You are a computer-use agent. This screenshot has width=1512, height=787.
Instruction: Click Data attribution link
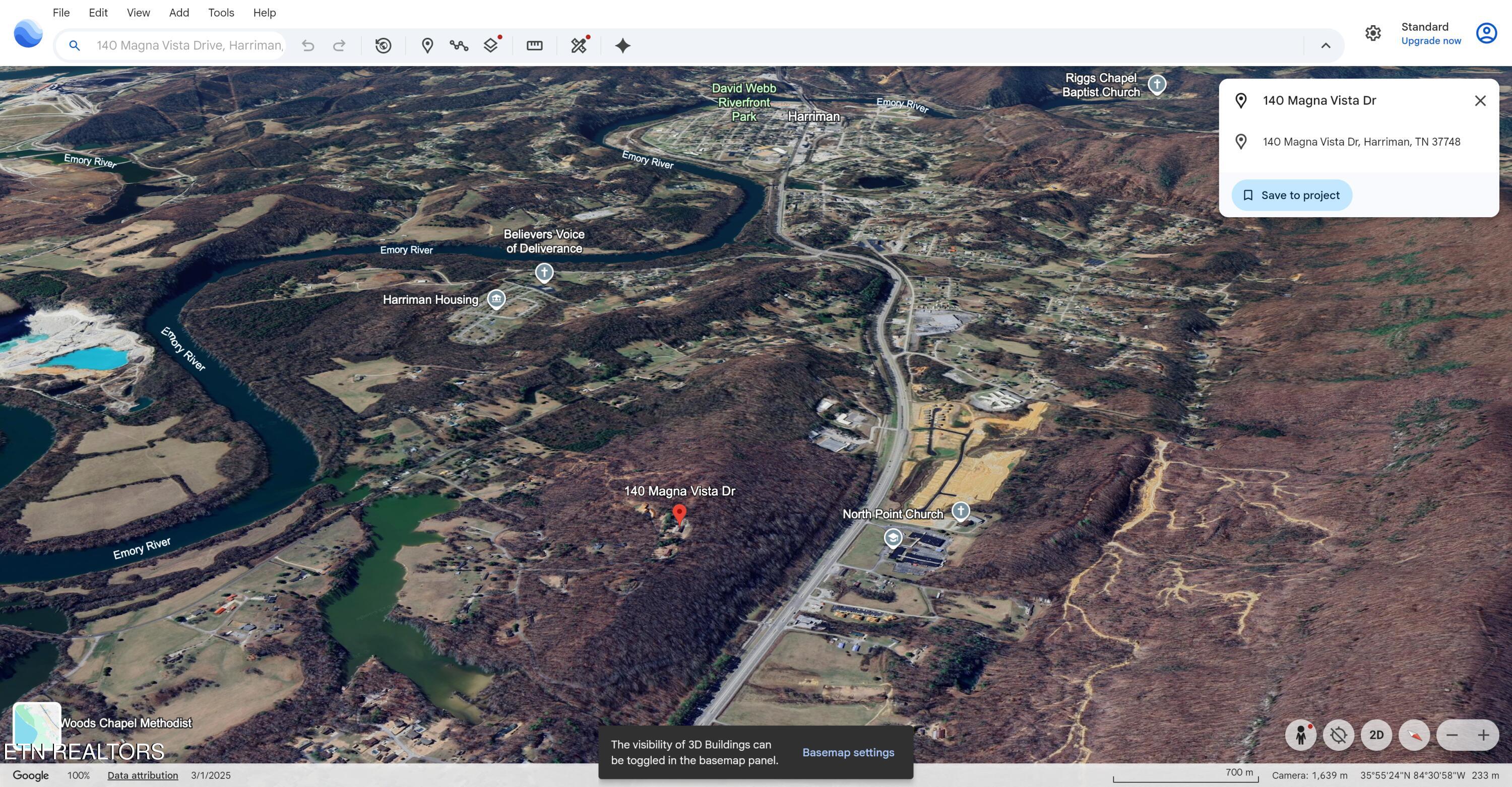click(x=143, y=775)
